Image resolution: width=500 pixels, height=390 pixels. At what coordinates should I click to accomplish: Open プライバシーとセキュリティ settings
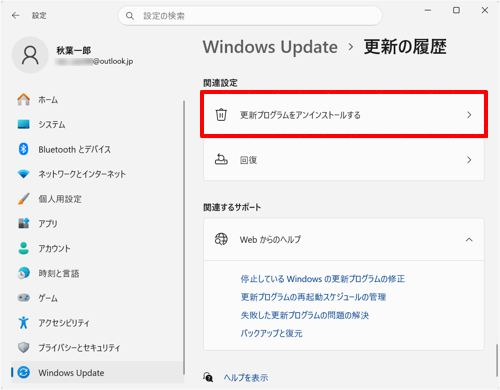click(97, 347)
